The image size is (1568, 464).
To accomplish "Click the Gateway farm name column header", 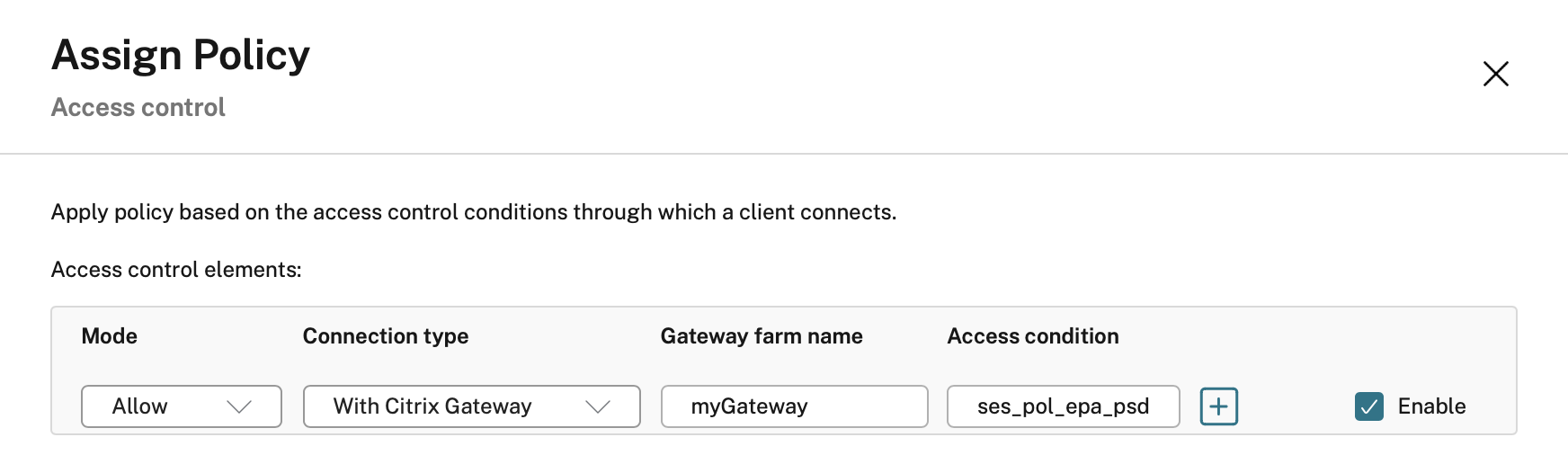I will click(762, 336).
